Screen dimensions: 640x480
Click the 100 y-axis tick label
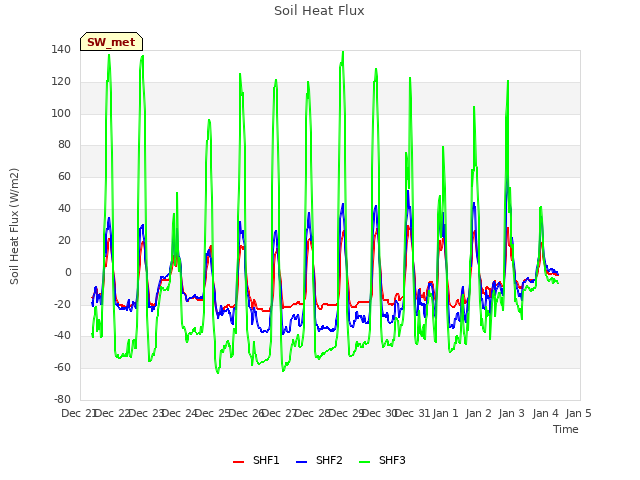pyautogui.click(x=61, y=113)
